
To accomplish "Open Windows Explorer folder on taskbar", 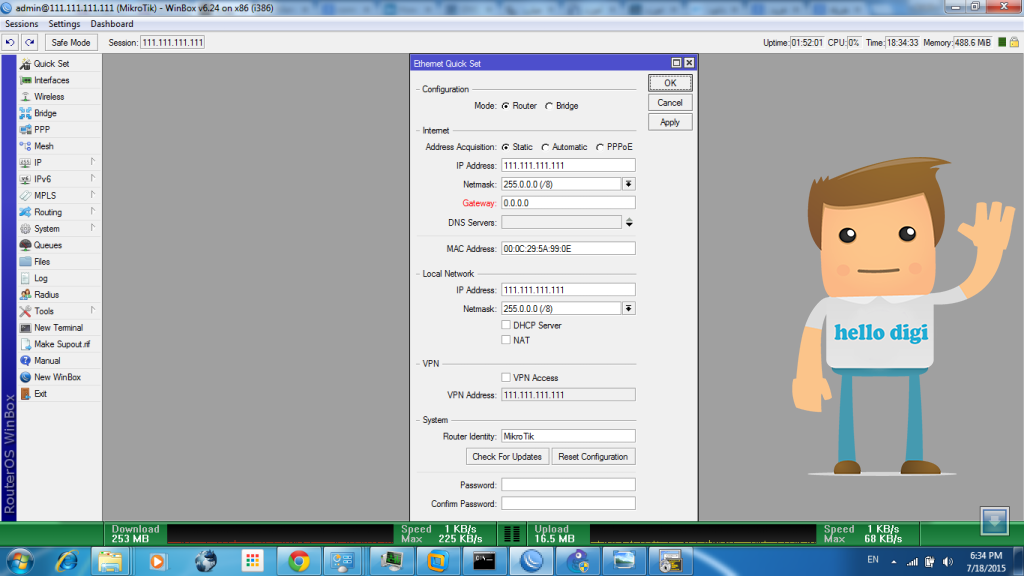I will click(x=110, y=561).
